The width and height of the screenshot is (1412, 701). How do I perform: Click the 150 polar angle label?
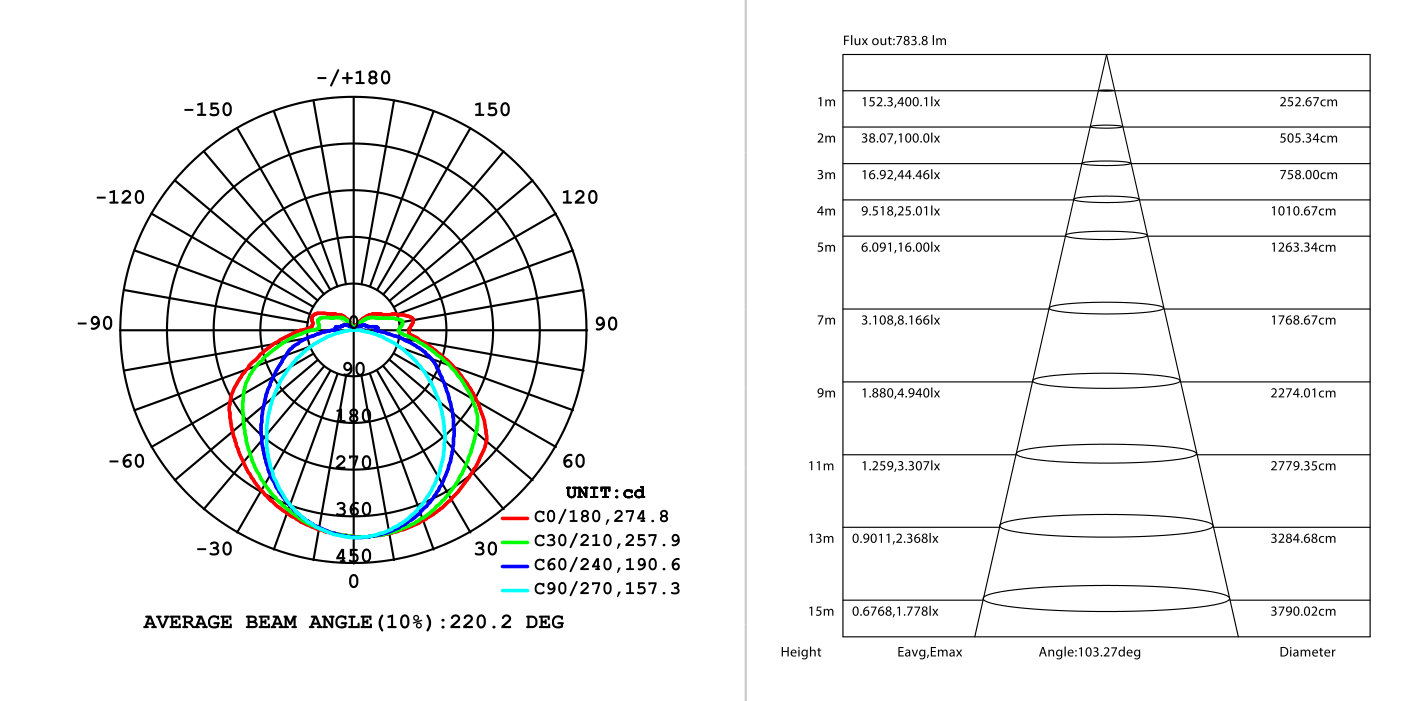coord(491,110)
